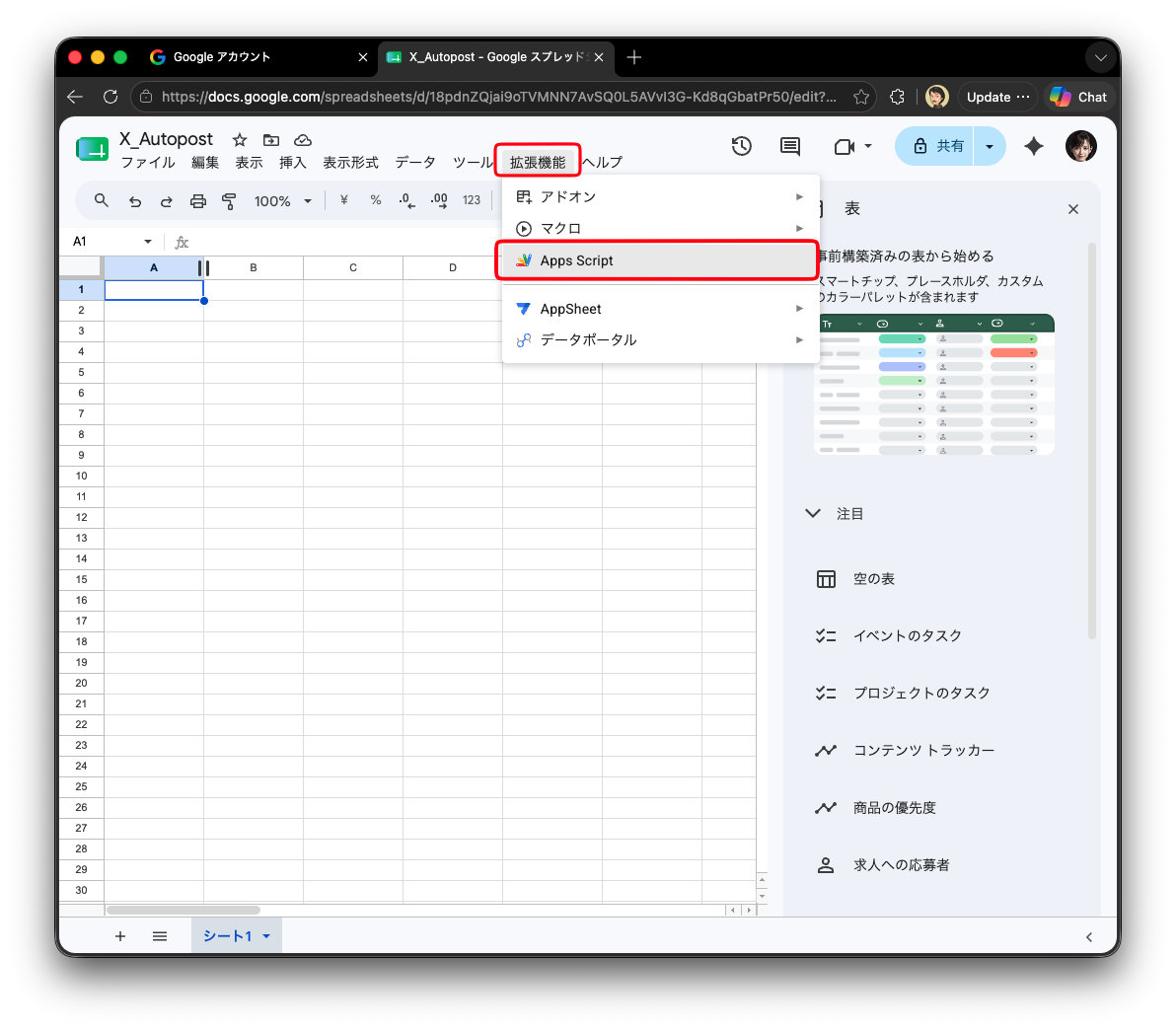Click the redo arrow
Image resolution: width=1176 pixels, height=1030 pixels.
[x=167, y=201]
